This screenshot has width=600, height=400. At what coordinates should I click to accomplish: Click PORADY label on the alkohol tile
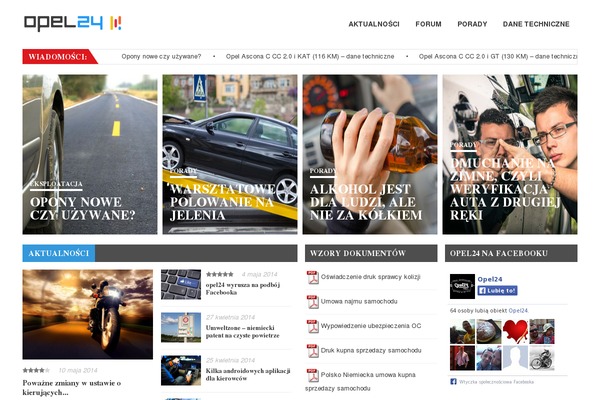[323, 171]
